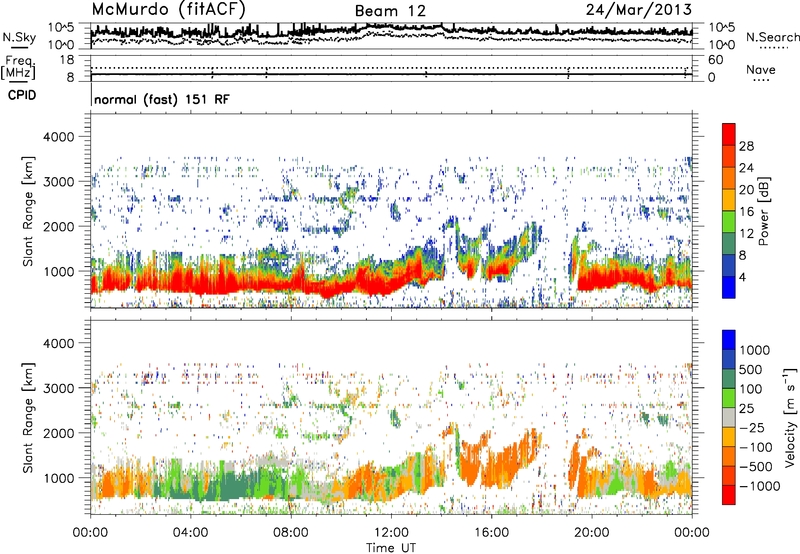Click the 60 tick on Nave axis
The height and width of the screenshot is (554, 800).
point(716,60)
